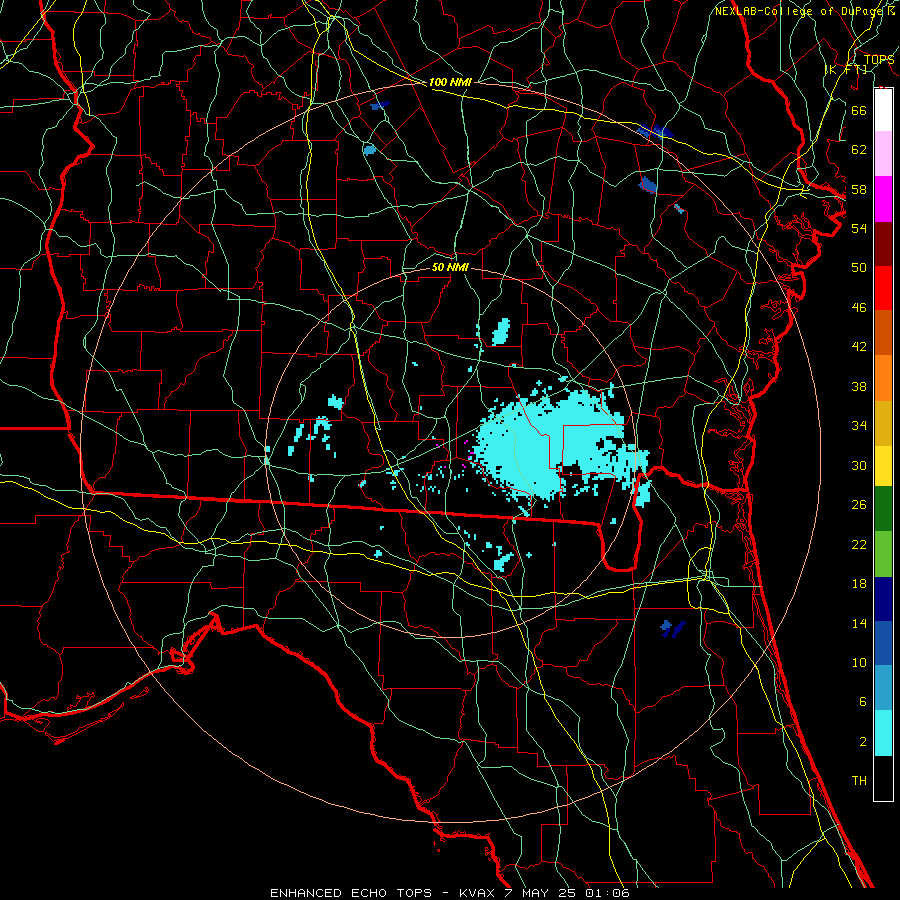The image size is (900, 900).
Task: Click the dark blue echo pair in the southeast
Action: [673, 628]
